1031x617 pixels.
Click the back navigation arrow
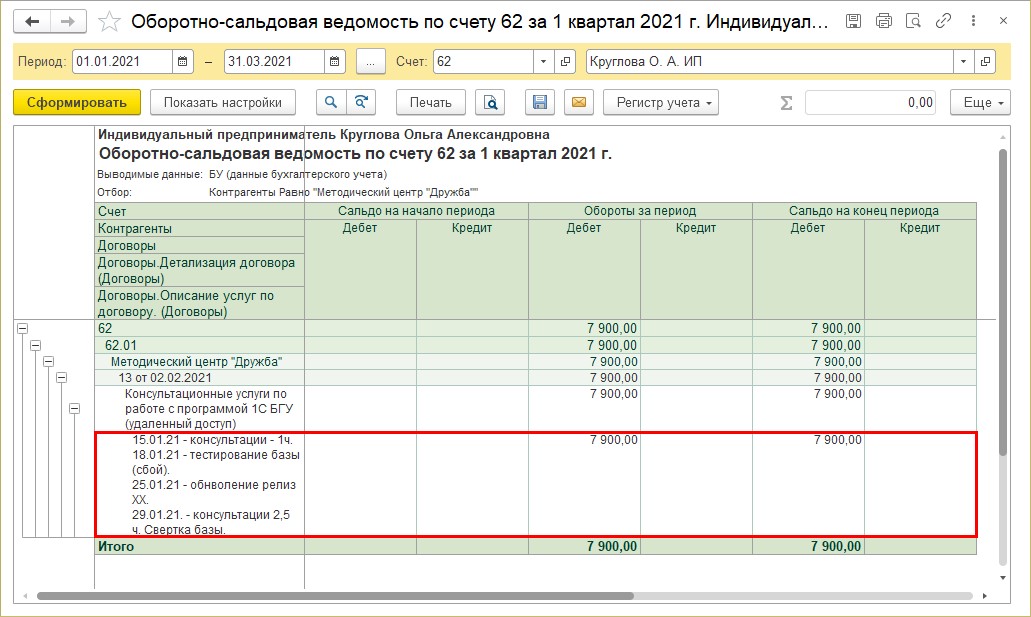click(x=32, y=21)
